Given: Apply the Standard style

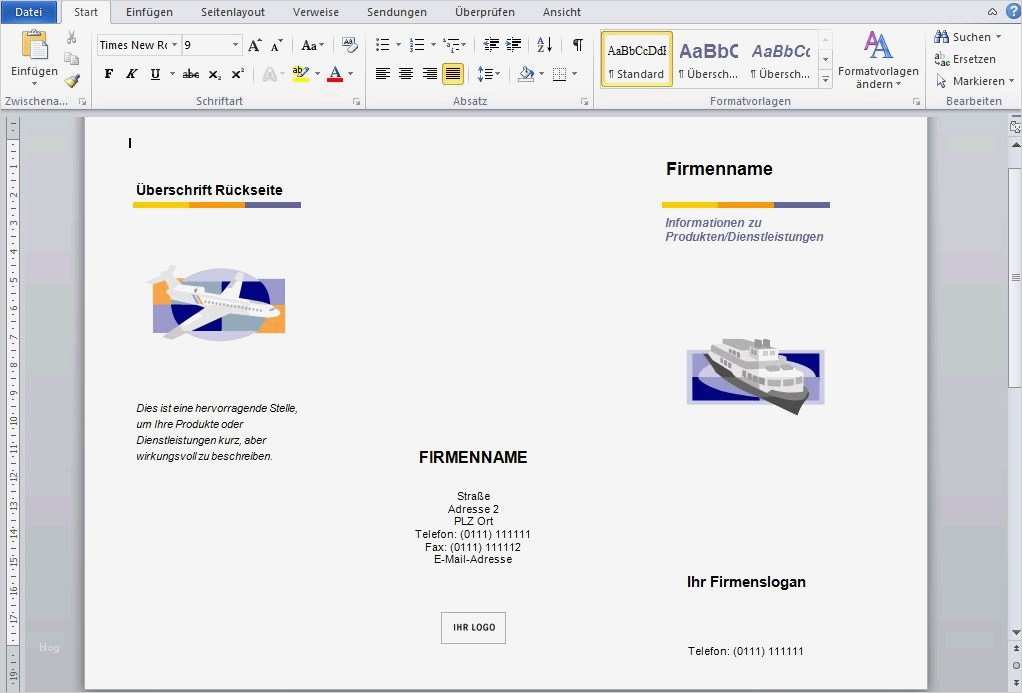Looking at the screenshot, I should point(636,59).
